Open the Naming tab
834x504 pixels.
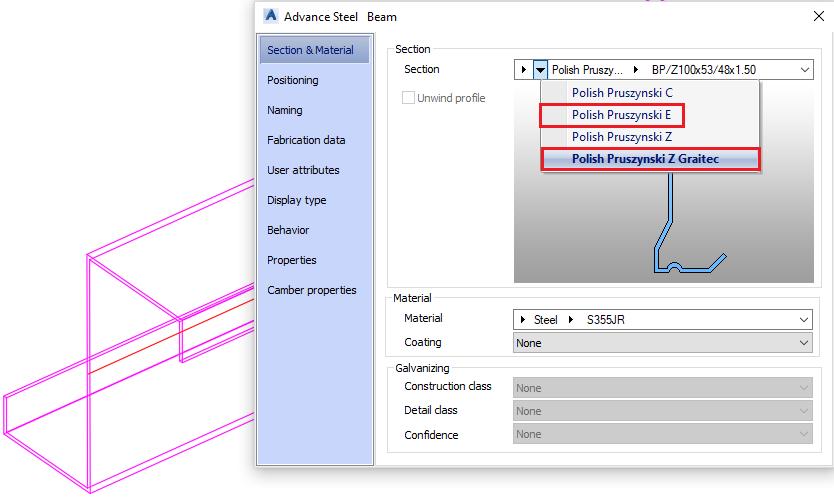285,110
